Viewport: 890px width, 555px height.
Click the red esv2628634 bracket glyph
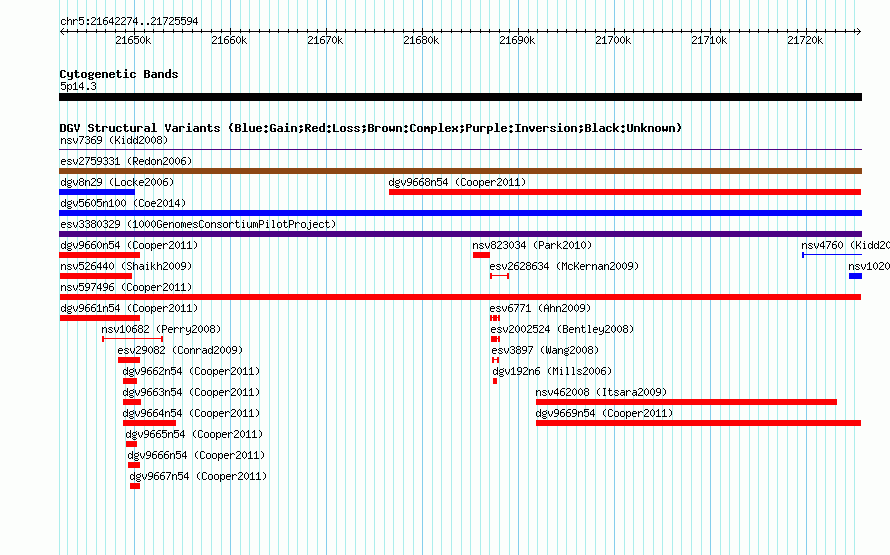click(499, 276)
